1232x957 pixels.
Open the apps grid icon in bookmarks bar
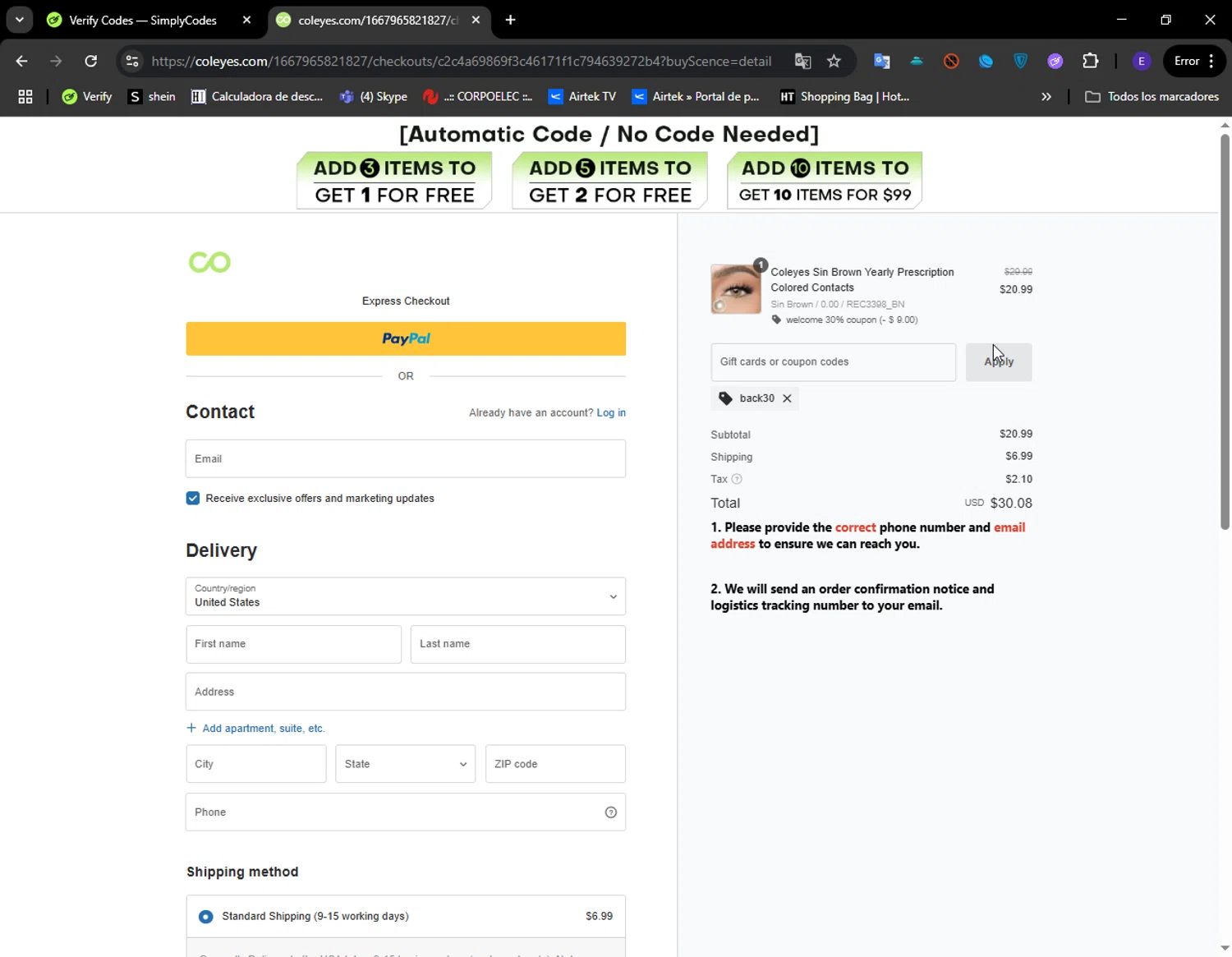click(x=25, y=97)
